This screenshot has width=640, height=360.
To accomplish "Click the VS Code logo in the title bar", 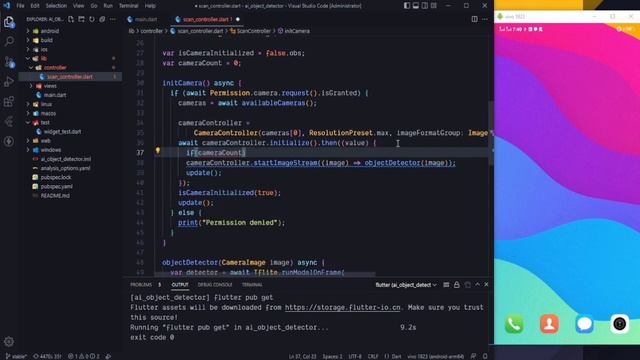I will coord(6,6).
